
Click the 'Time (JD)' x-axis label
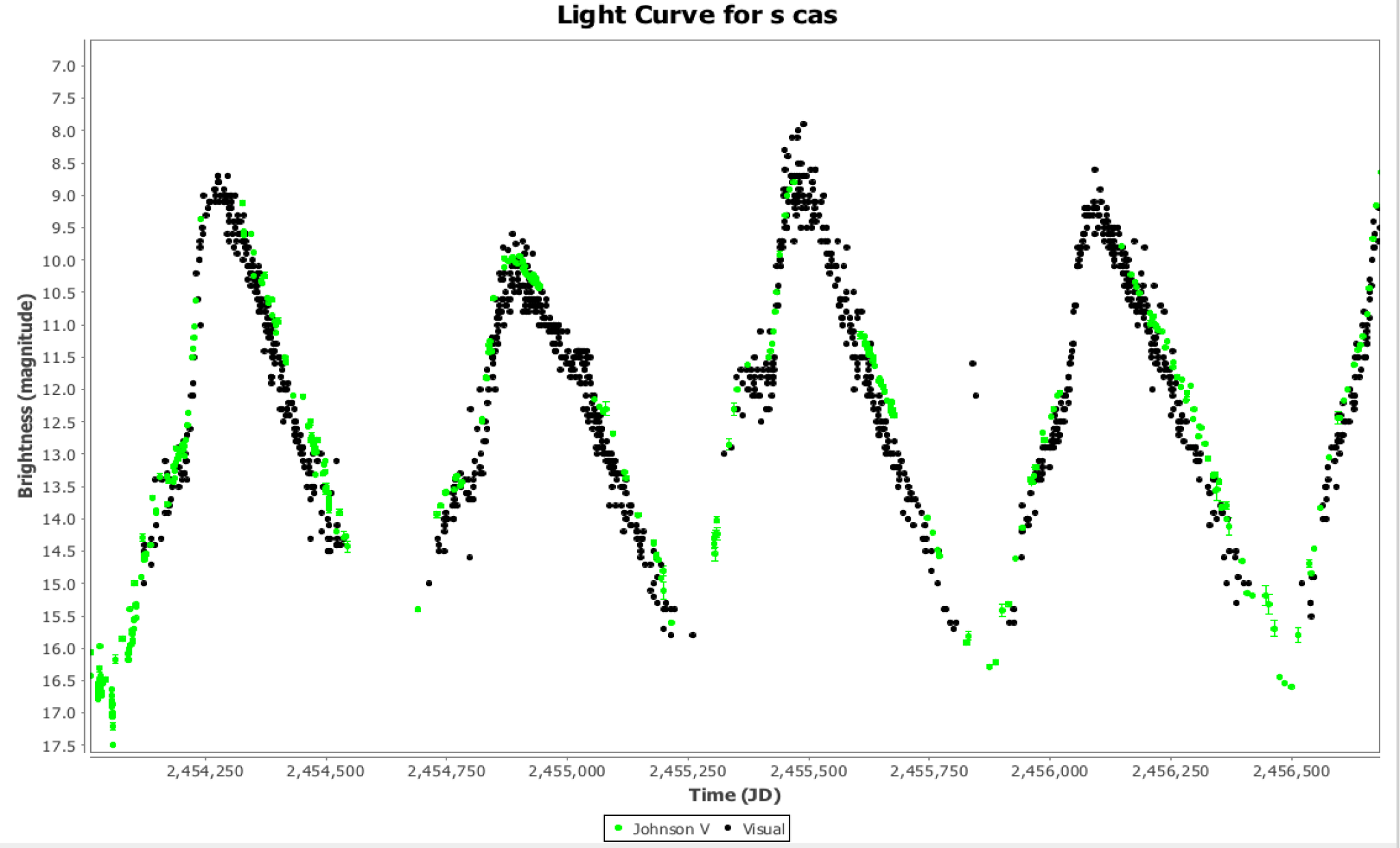click(734, 795)
